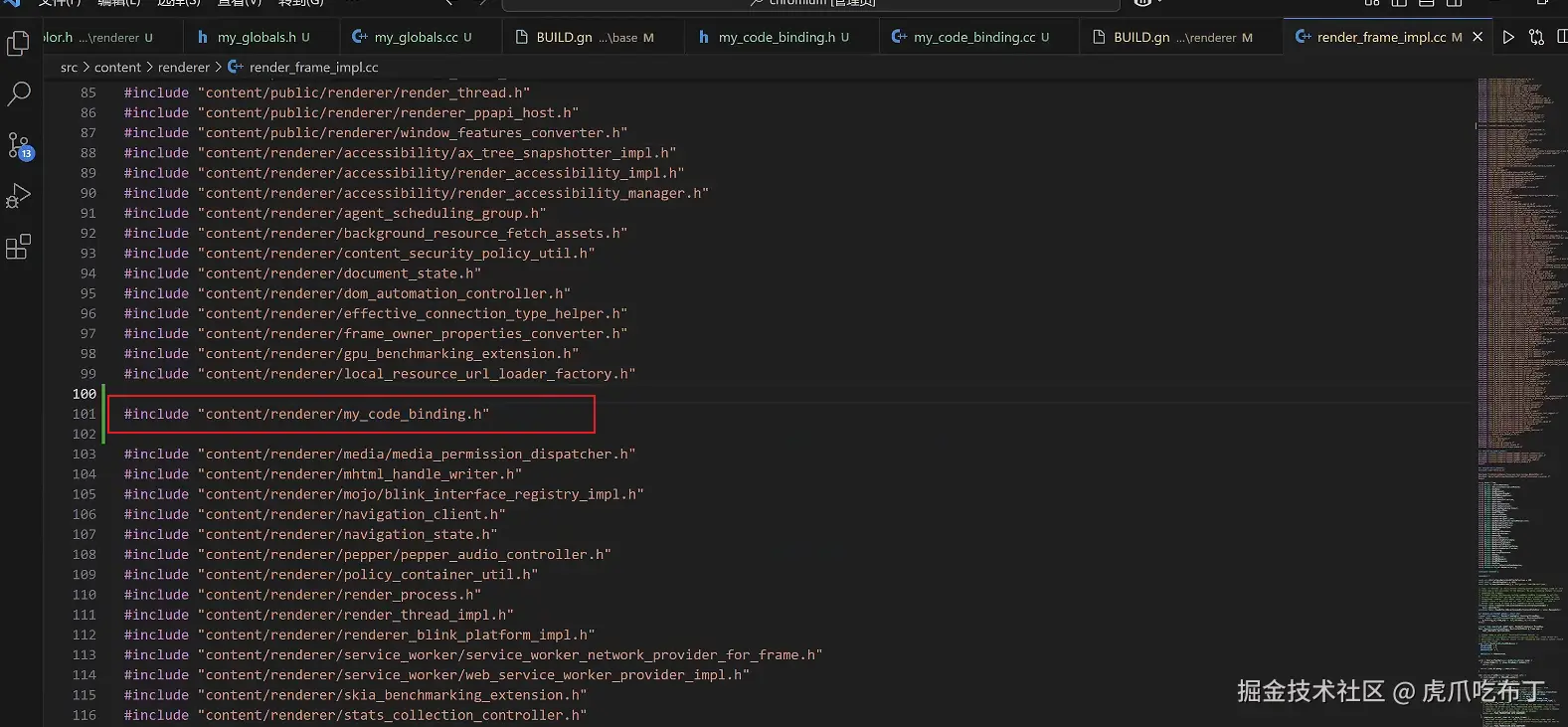Click the frame_owner_properties_converter.h include line
Viewport: 1568px width, 727px height.
376,333
